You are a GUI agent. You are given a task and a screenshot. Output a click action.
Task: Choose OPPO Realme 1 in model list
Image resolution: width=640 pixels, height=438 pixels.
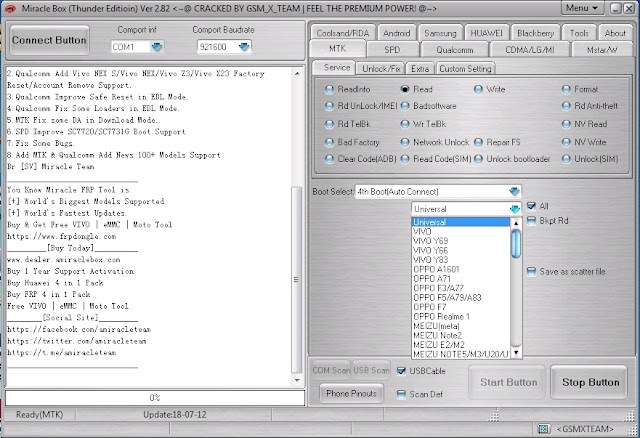(x=461, y=316)
